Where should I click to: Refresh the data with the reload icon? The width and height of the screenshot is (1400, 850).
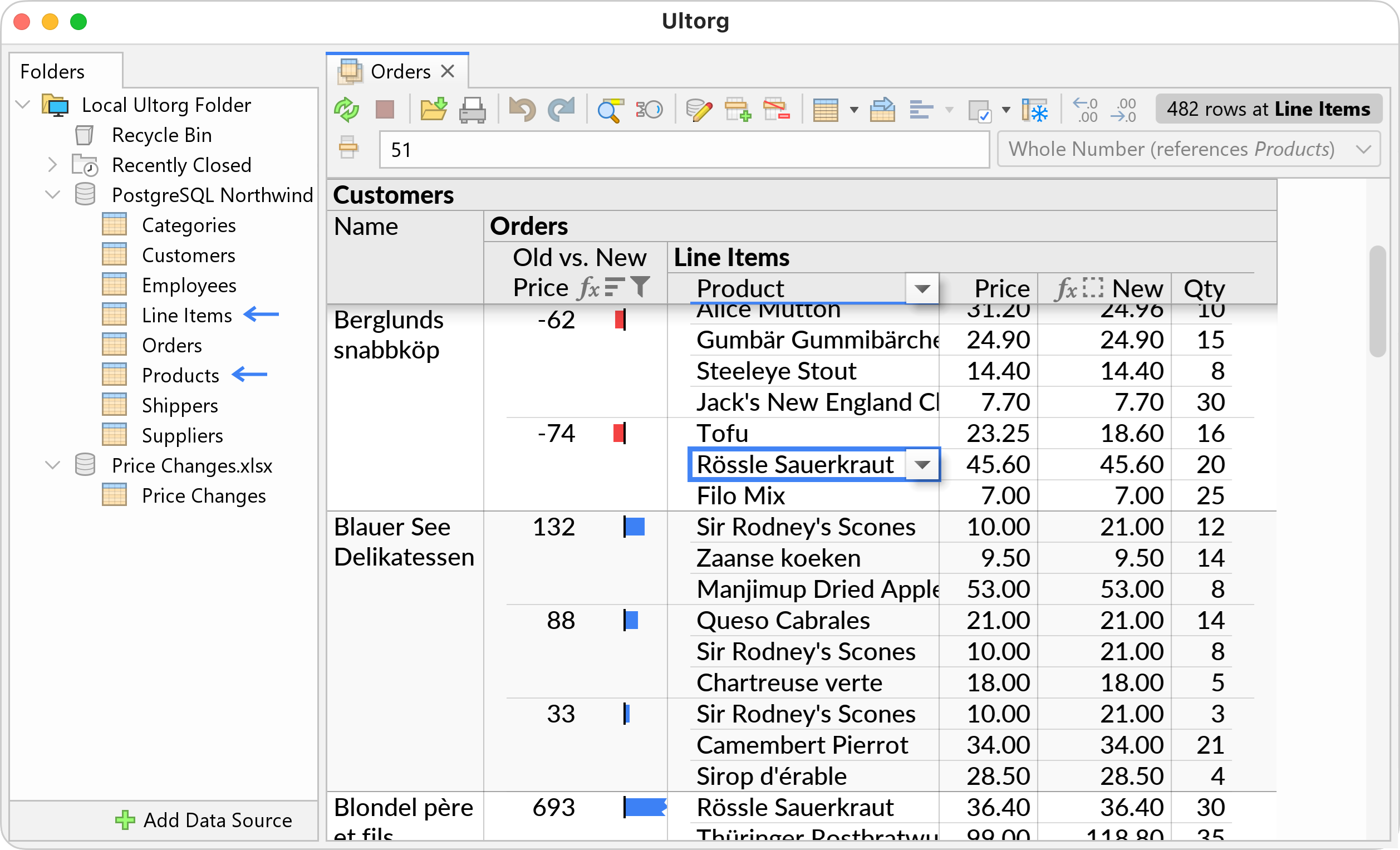click(x=347, y=109)
